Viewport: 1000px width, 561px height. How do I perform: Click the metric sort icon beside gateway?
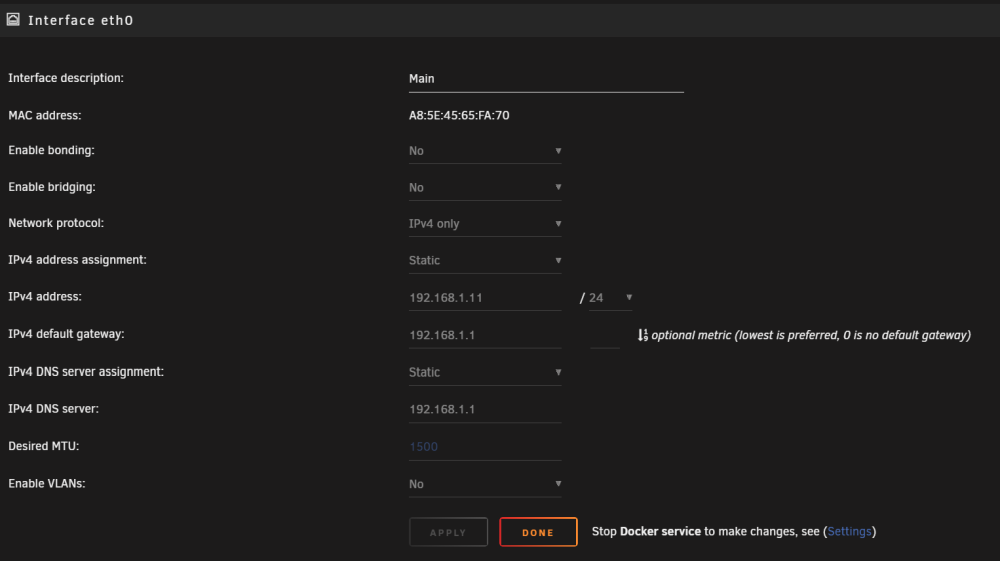642,335
